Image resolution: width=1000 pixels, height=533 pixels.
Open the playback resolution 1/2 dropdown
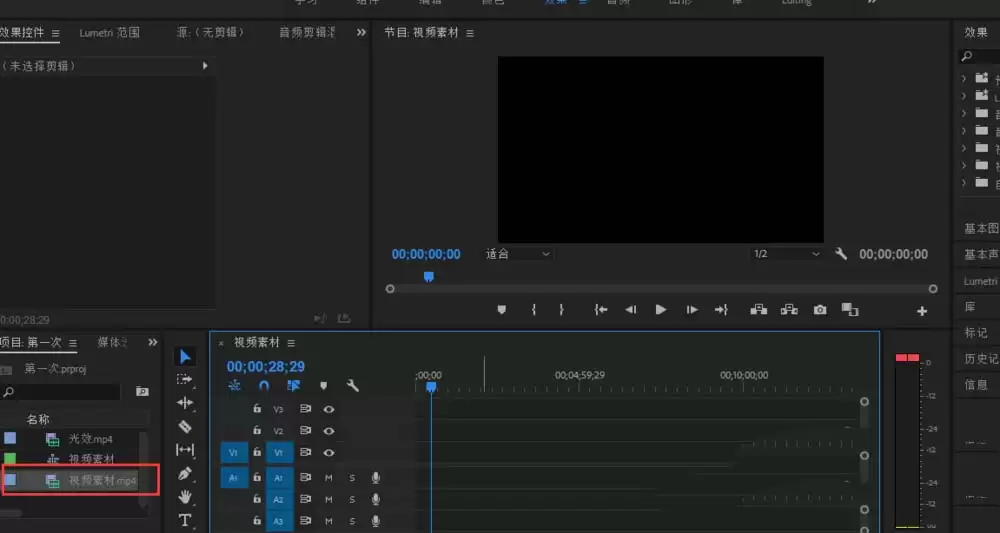786,254
